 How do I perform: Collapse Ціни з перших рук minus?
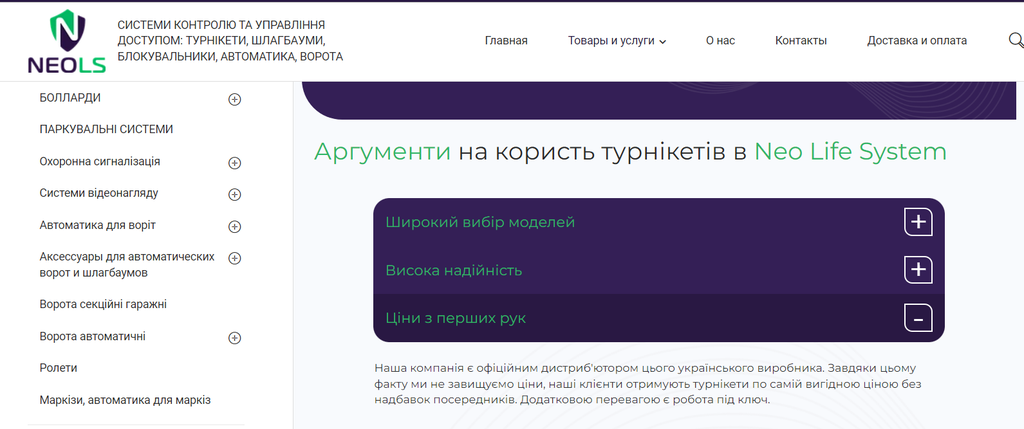pyautogui.click(x=918, y=318)
